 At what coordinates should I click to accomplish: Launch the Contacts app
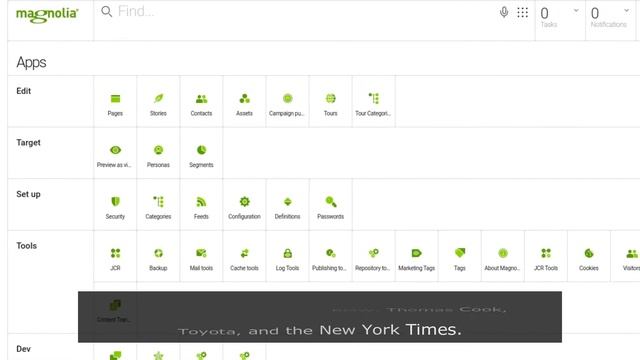[201, 102]
